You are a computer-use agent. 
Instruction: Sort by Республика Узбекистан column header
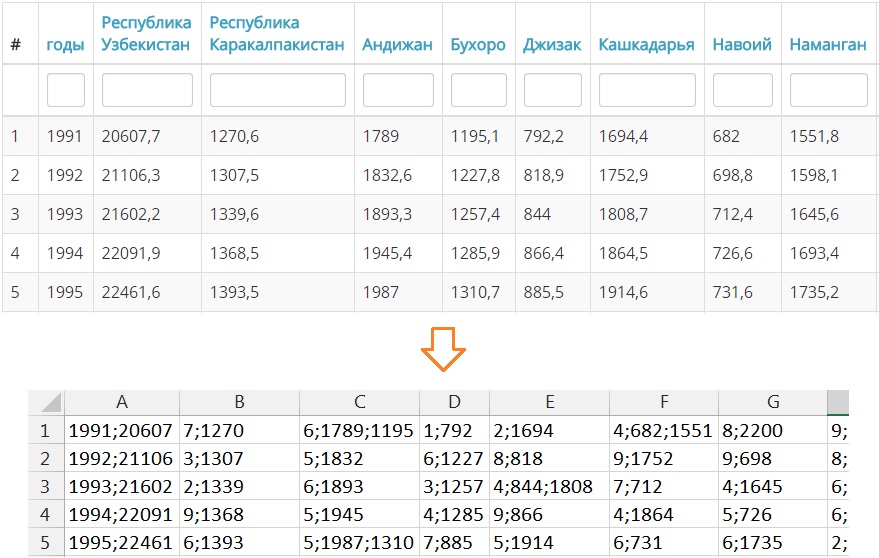point(146,34)
